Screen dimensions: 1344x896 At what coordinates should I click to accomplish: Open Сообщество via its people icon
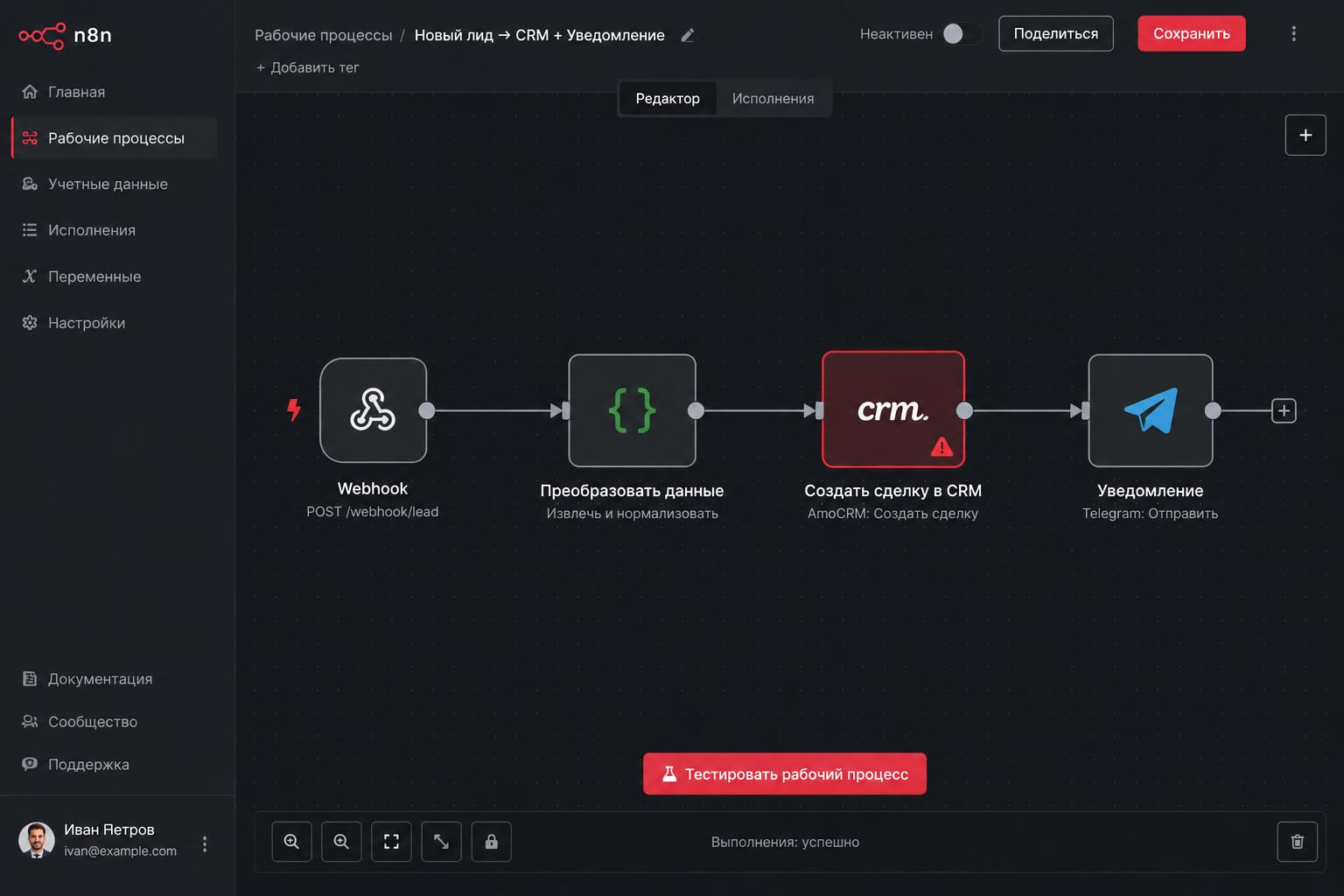tap(30, 722)
